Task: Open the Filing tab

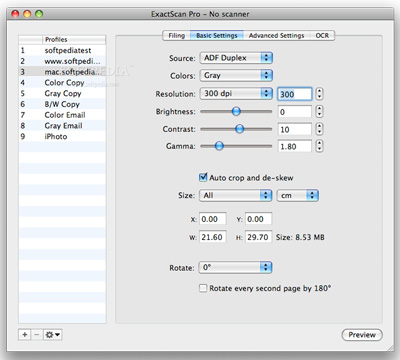Action: pos(176,36)
